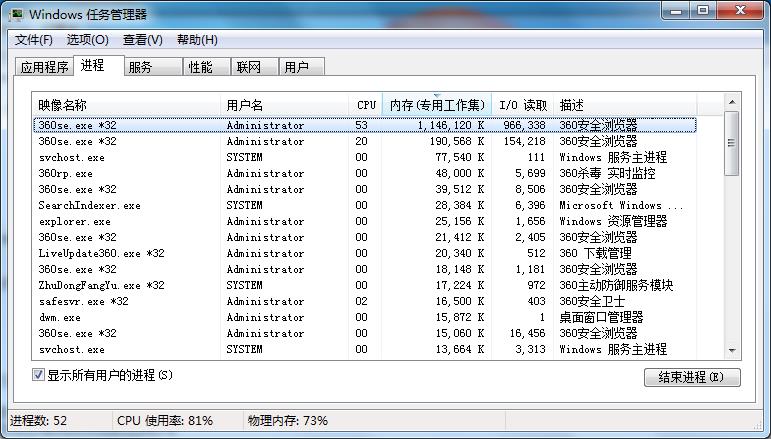Minimize the Task Manager window

pyautogui.click(x=676, y=10)
